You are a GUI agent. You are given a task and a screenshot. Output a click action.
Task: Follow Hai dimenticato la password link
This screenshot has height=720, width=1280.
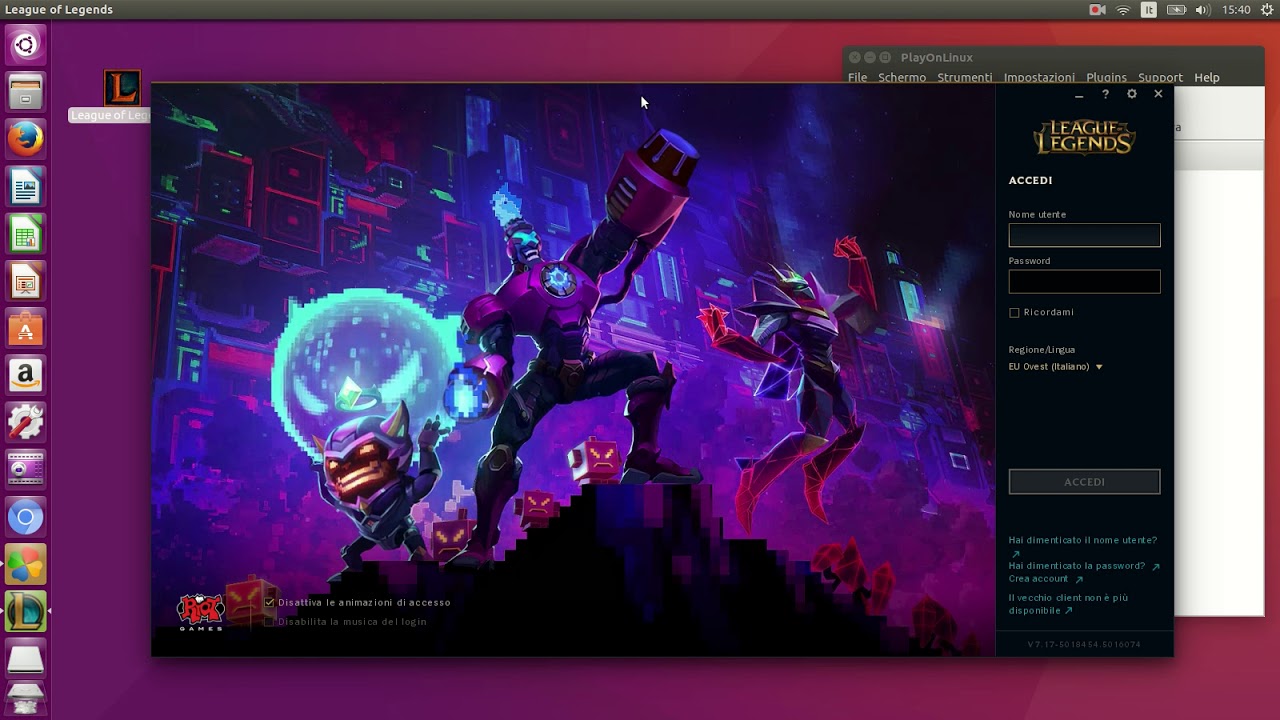pos(1084,566)
